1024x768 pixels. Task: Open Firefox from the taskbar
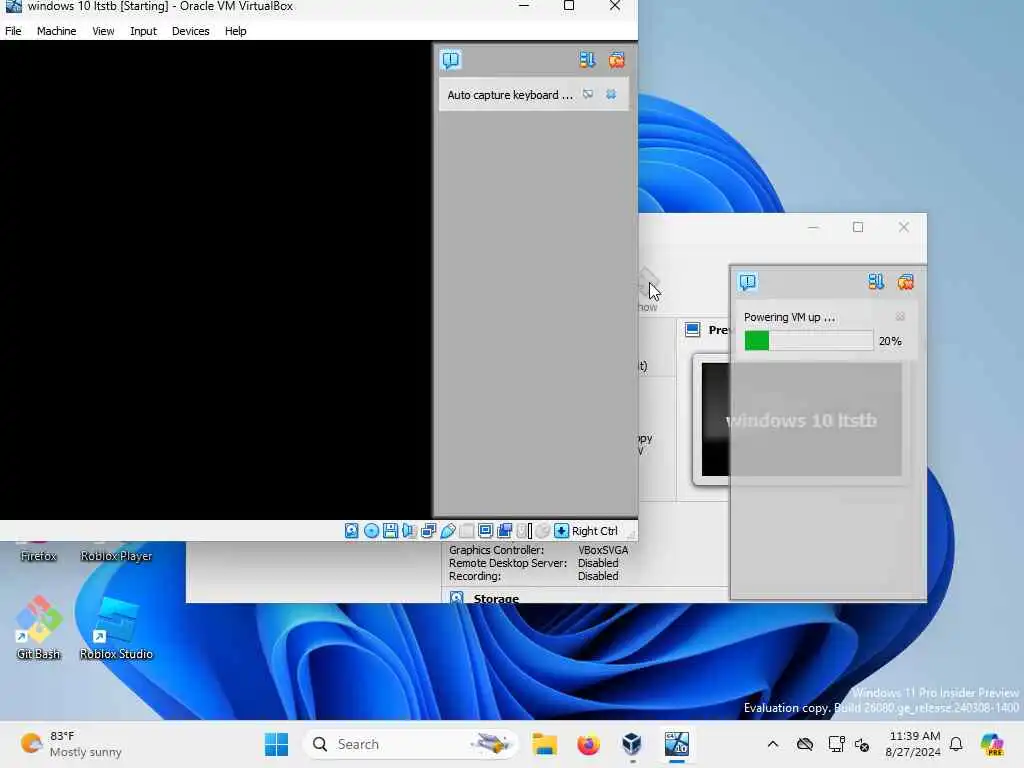coord(588,744)
